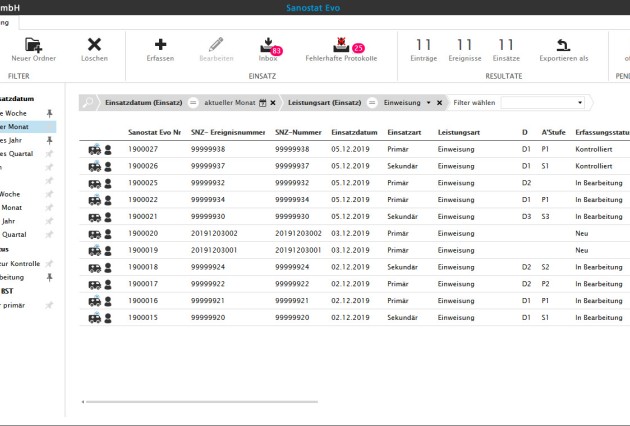Open calendar picker for aktueller Monat
Image resolution: width=630 pixels, height=426 pixels.
pos(262,103)
